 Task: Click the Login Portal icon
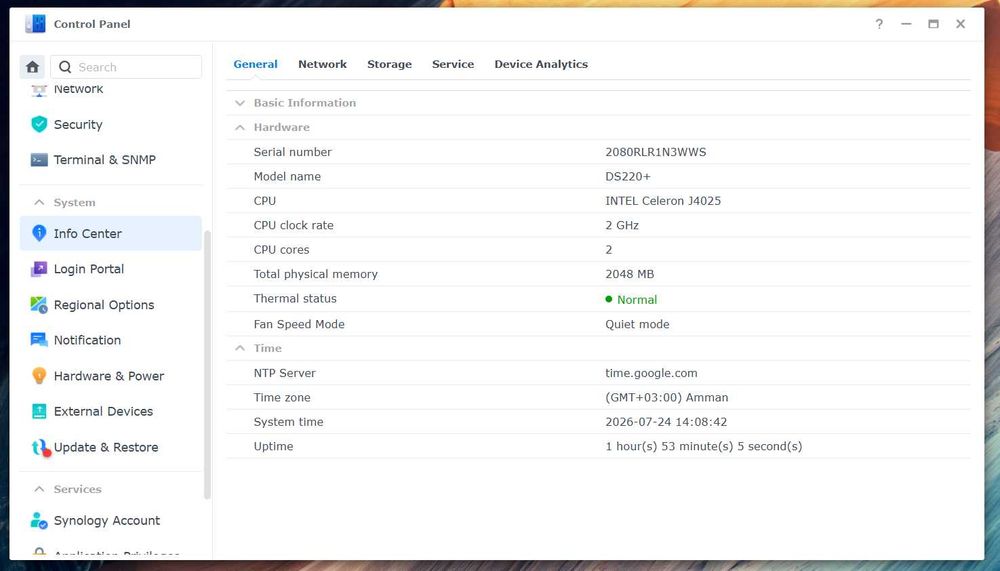point(39,269)
